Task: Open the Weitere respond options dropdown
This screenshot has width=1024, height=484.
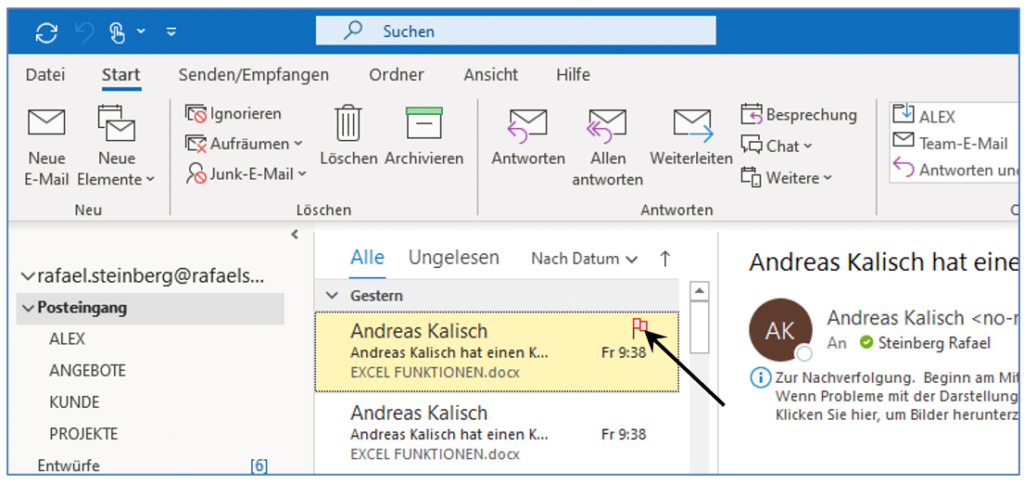Action: (x=786, y=177)
